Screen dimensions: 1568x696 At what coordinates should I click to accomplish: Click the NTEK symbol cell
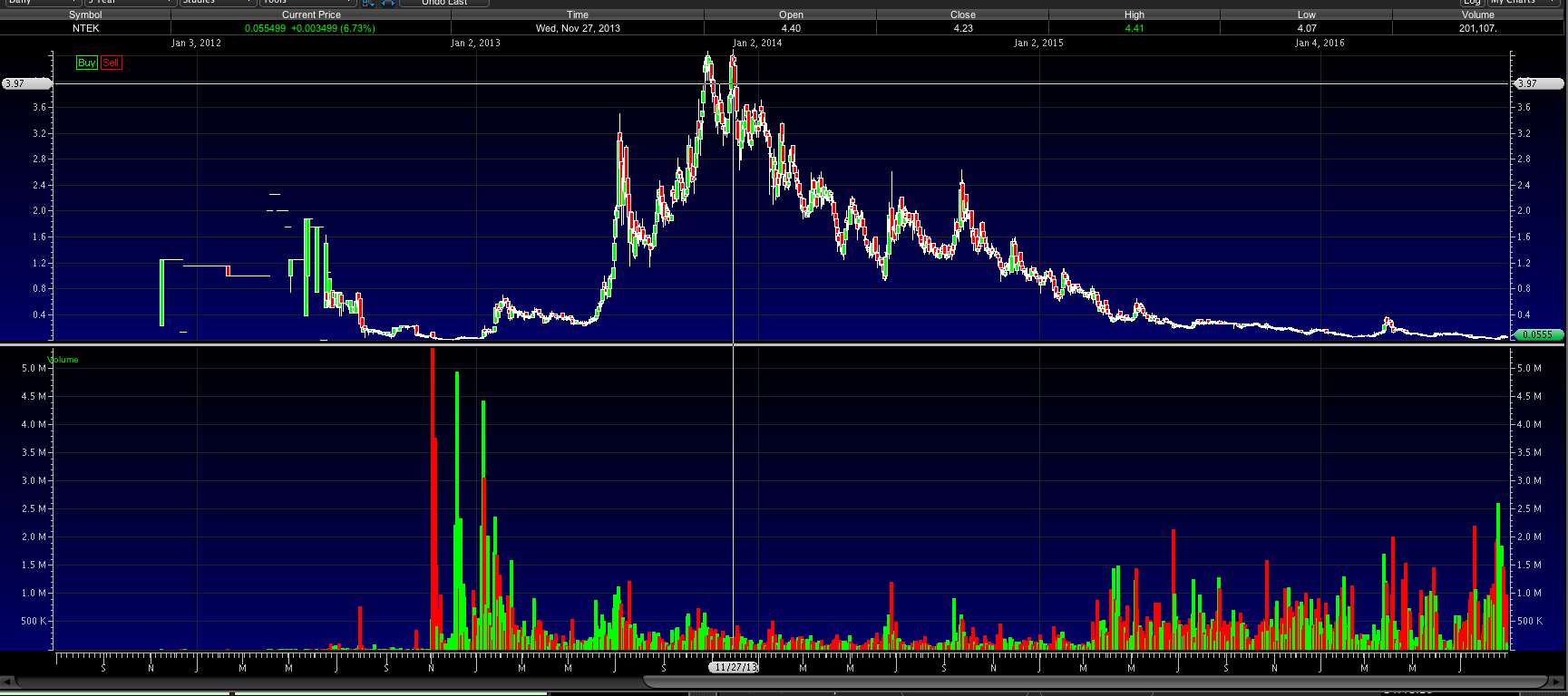coord(86,28)
